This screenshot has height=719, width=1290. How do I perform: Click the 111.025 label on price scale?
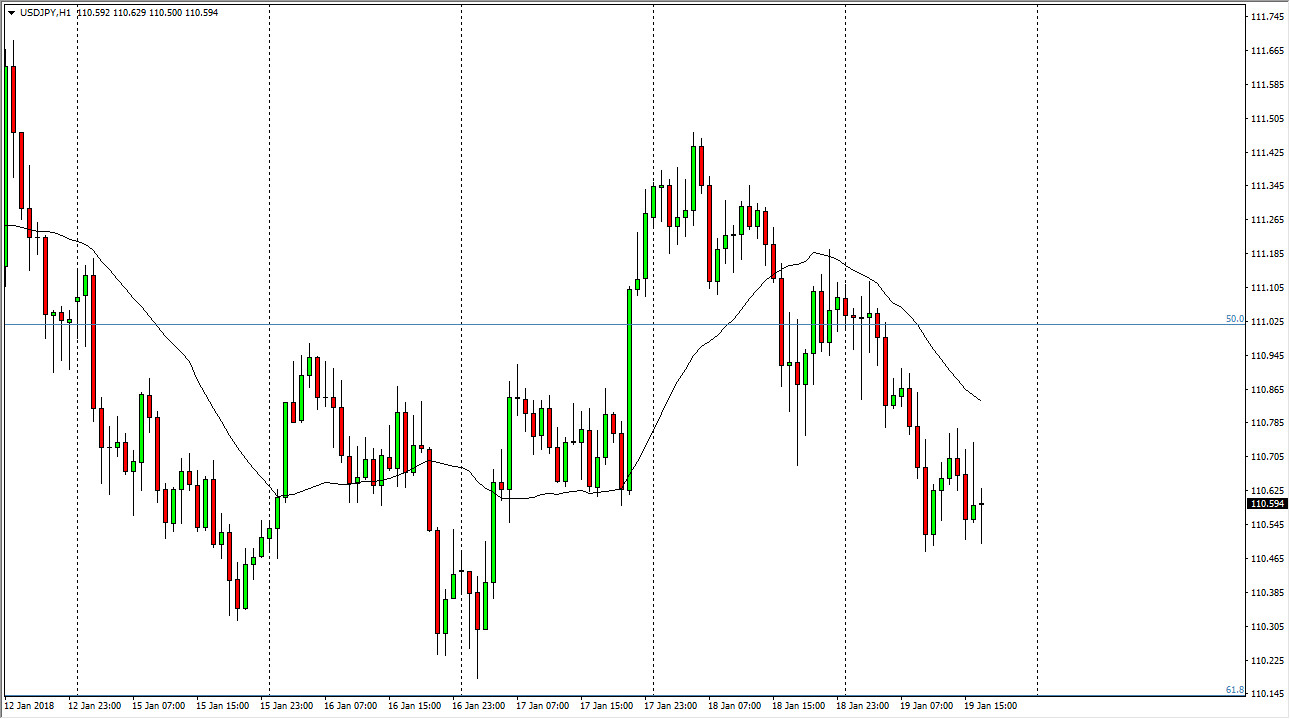tap(1267, 322)
